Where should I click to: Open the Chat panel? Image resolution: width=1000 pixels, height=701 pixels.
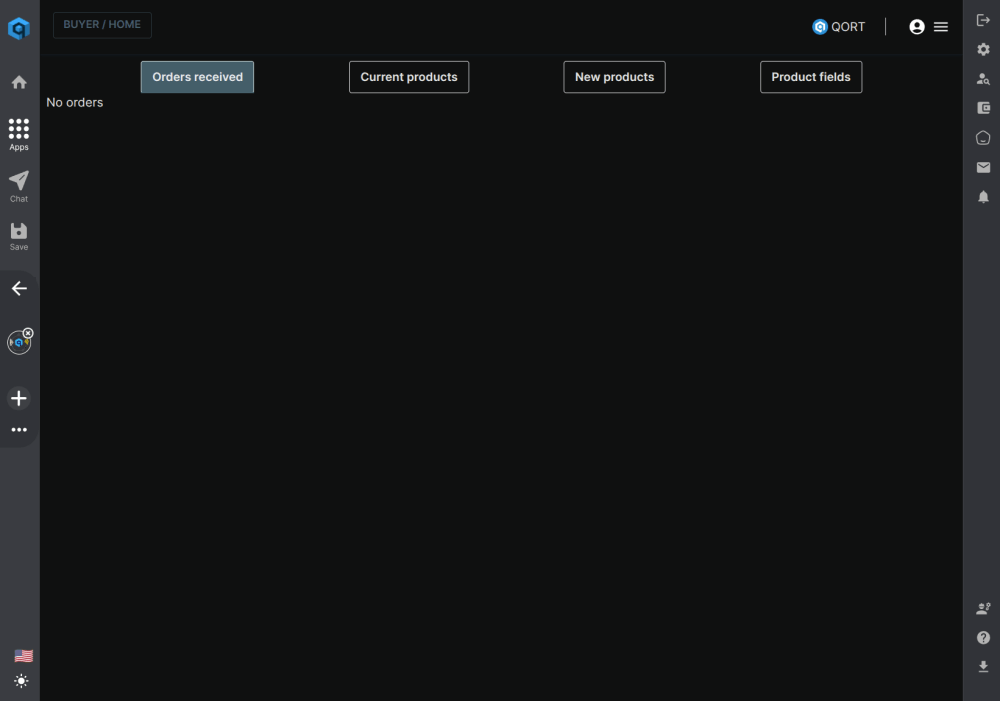[19, 185]
